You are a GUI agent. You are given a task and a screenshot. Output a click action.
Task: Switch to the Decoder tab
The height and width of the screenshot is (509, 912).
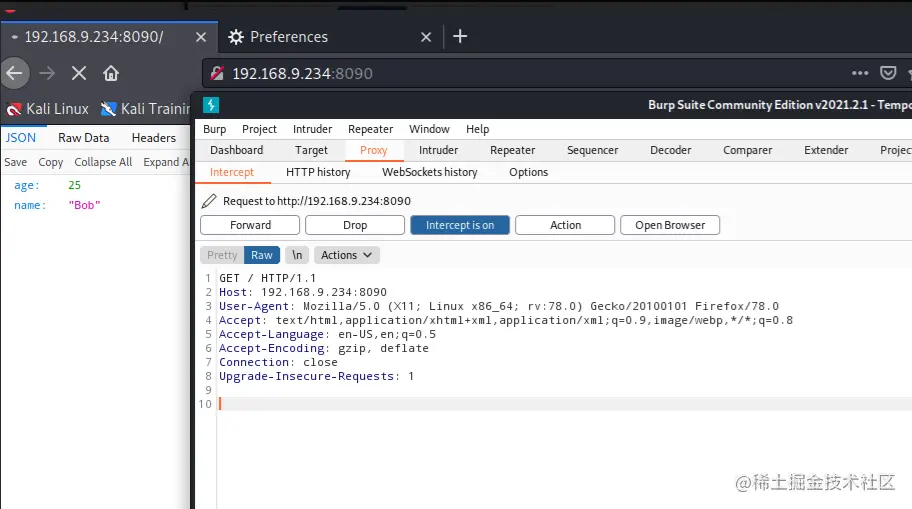[x=671, y=150]
